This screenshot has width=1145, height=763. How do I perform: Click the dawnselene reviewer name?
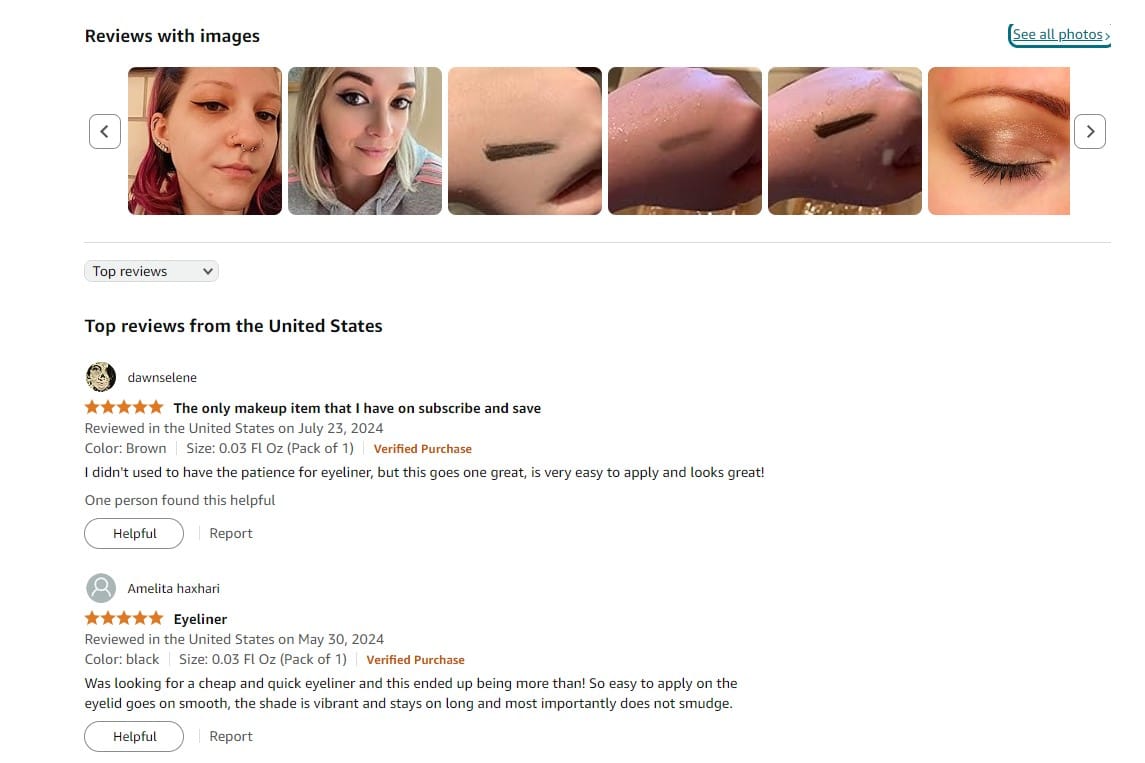pos(162,377)
